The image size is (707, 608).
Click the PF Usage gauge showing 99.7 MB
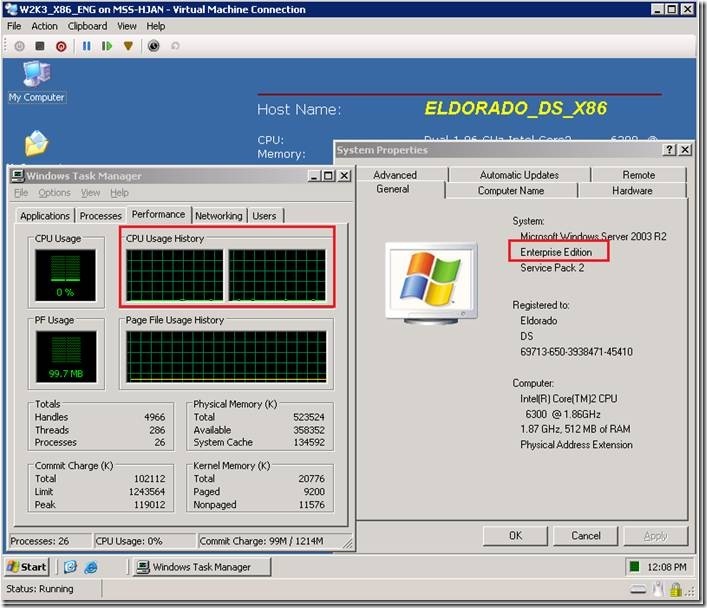click(x=66, y=356)
